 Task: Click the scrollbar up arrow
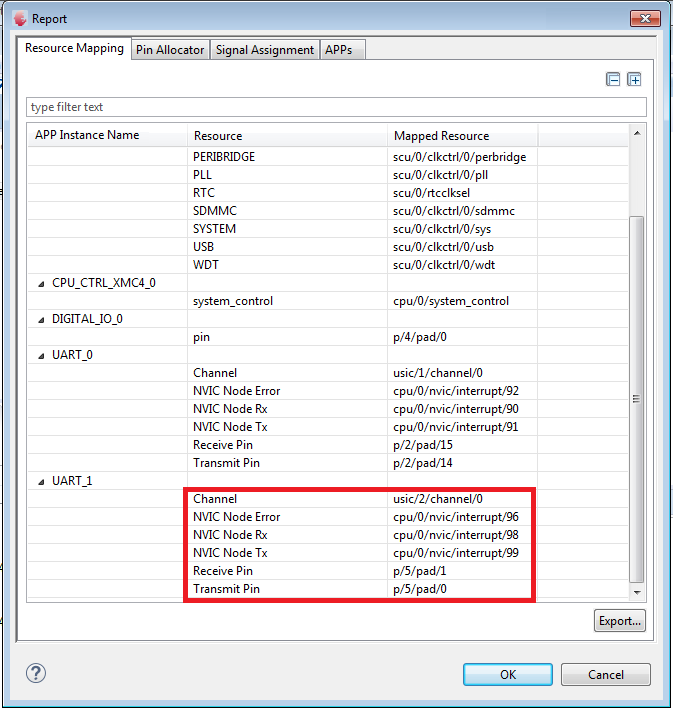(x=637, y=133)
